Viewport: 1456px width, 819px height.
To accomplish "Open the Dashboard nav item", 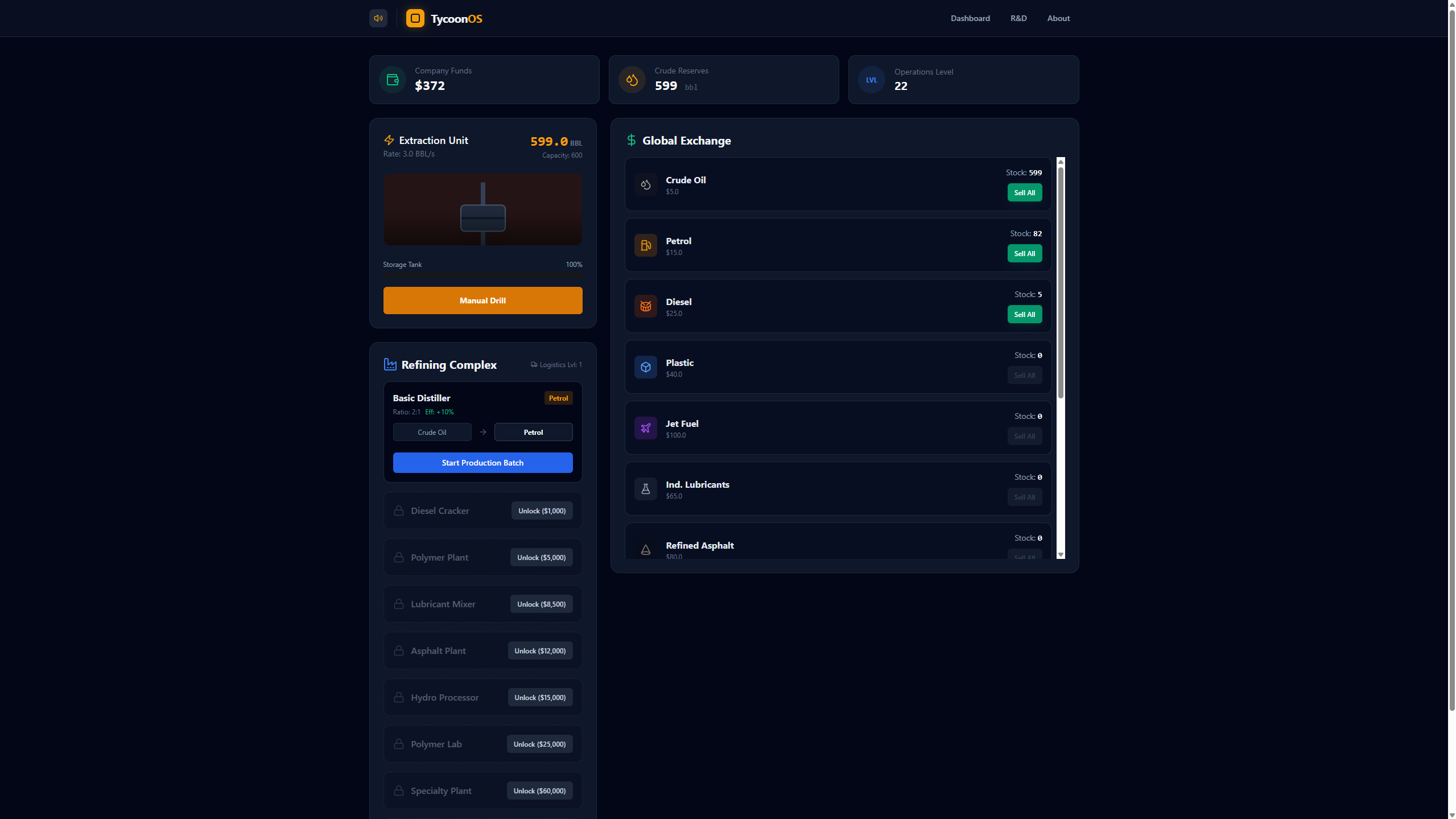I will [970, 18].
